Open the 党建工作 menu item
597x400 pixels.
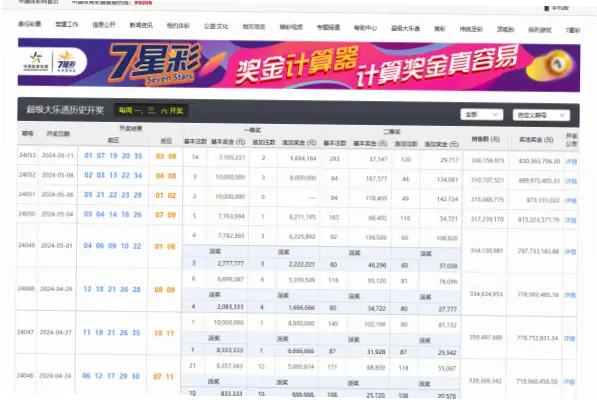point(67,24)
